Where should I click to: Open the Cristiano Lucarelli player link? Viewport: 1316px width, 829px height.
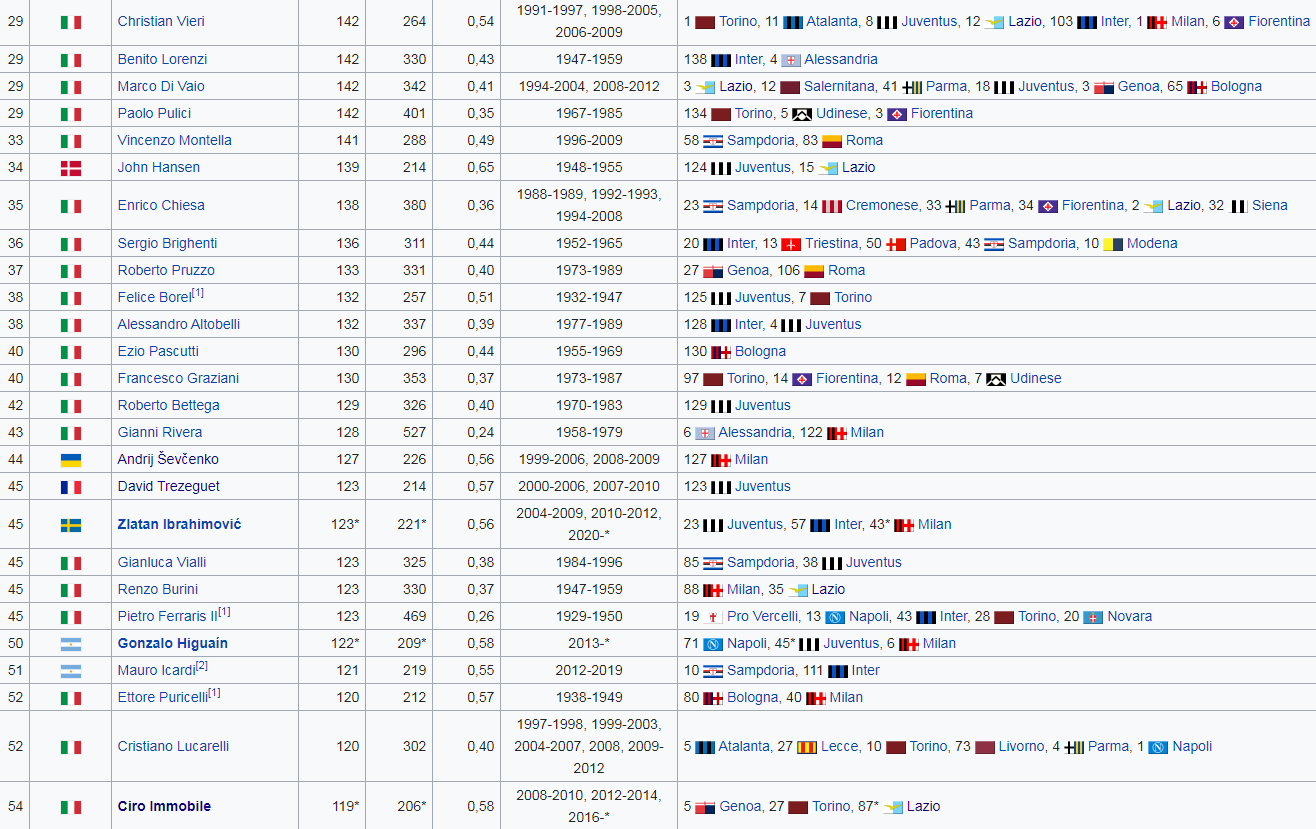173,747
